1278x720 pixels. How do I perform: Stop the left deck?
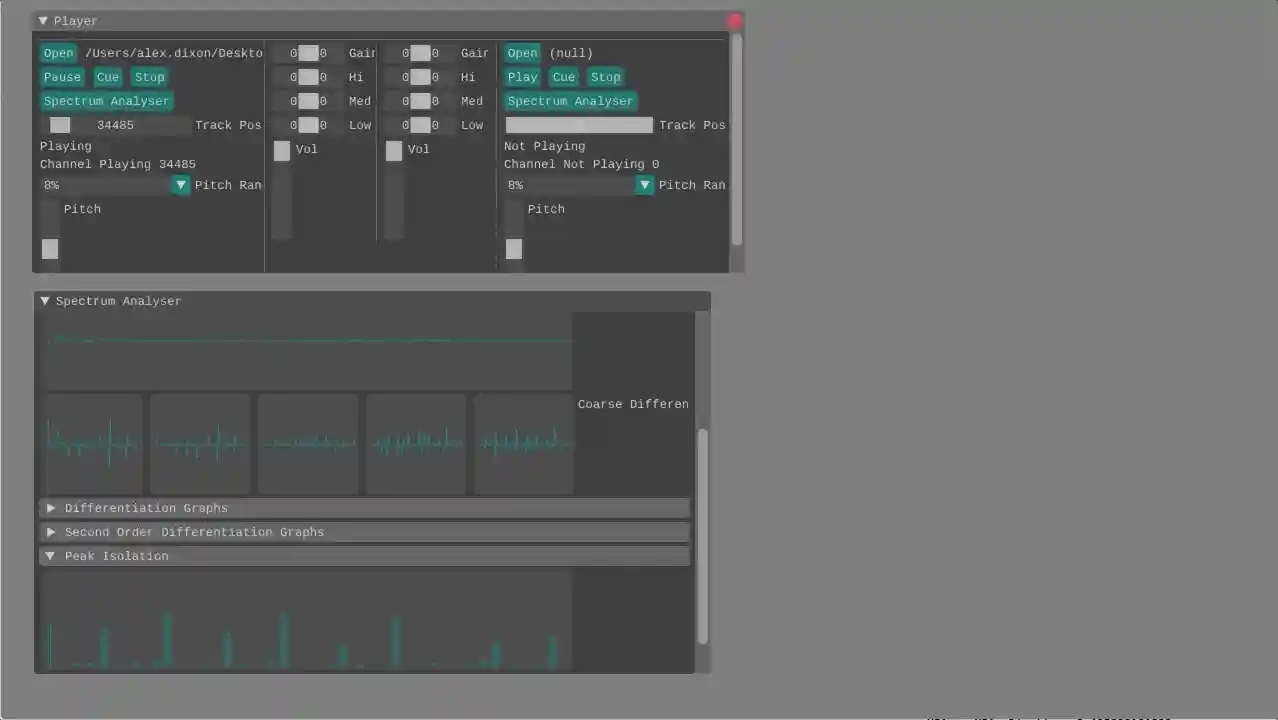149,77
